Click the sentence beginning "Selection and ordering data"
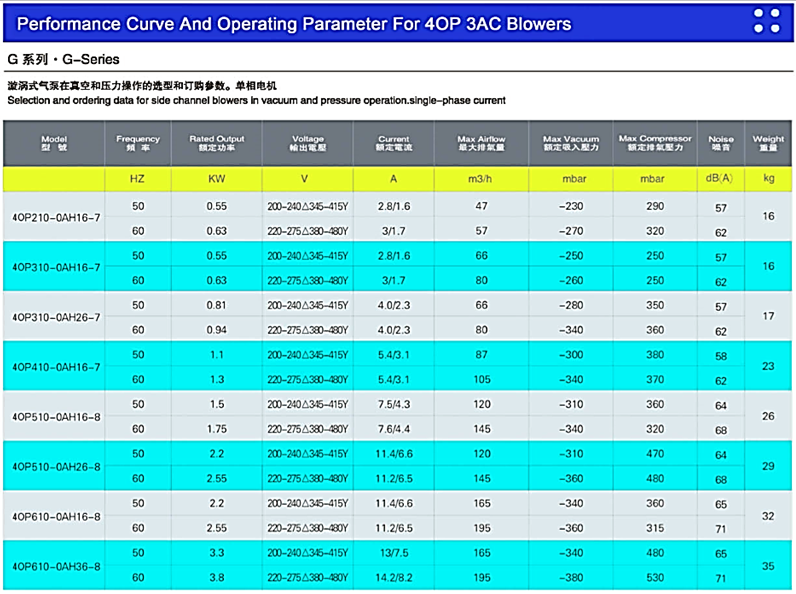 (x=256, y=101)
